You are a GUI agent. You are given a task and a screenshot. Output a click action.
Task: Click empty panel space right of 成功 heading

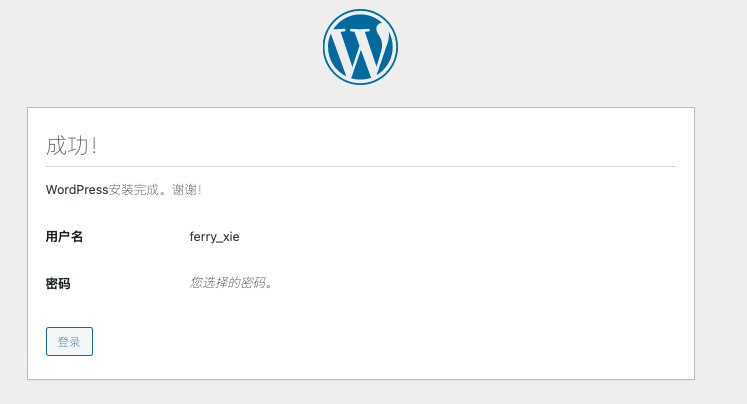click(400, 146)
